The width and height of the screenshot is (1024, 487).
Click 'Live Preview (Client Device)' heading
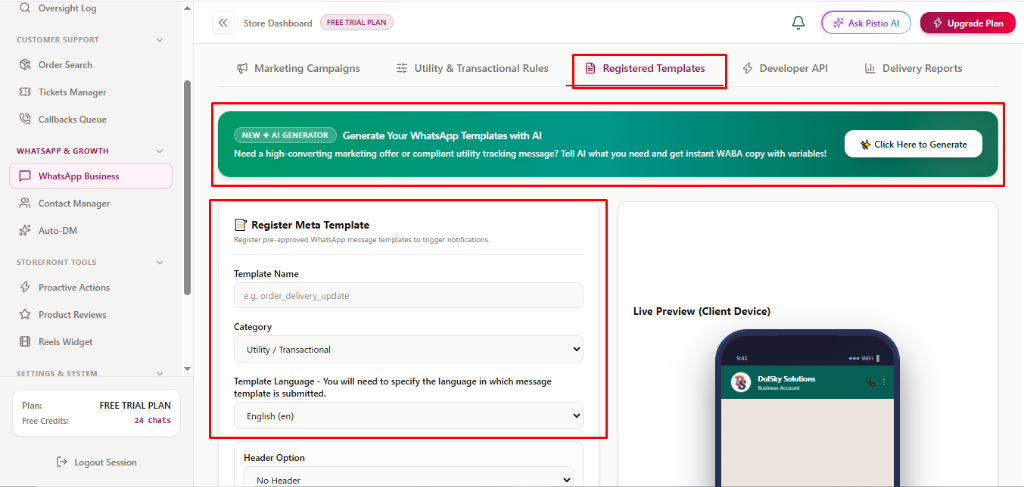click(x=702, y=311)
